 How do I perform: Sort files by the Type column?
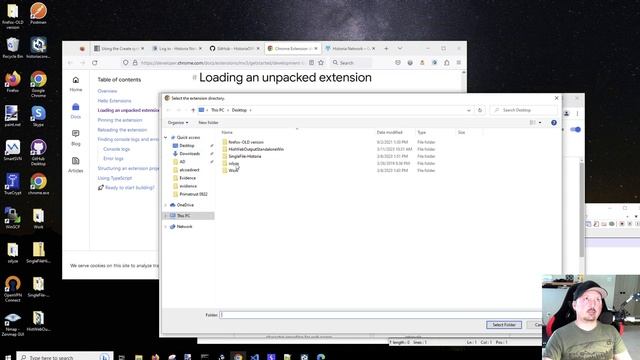422,132
